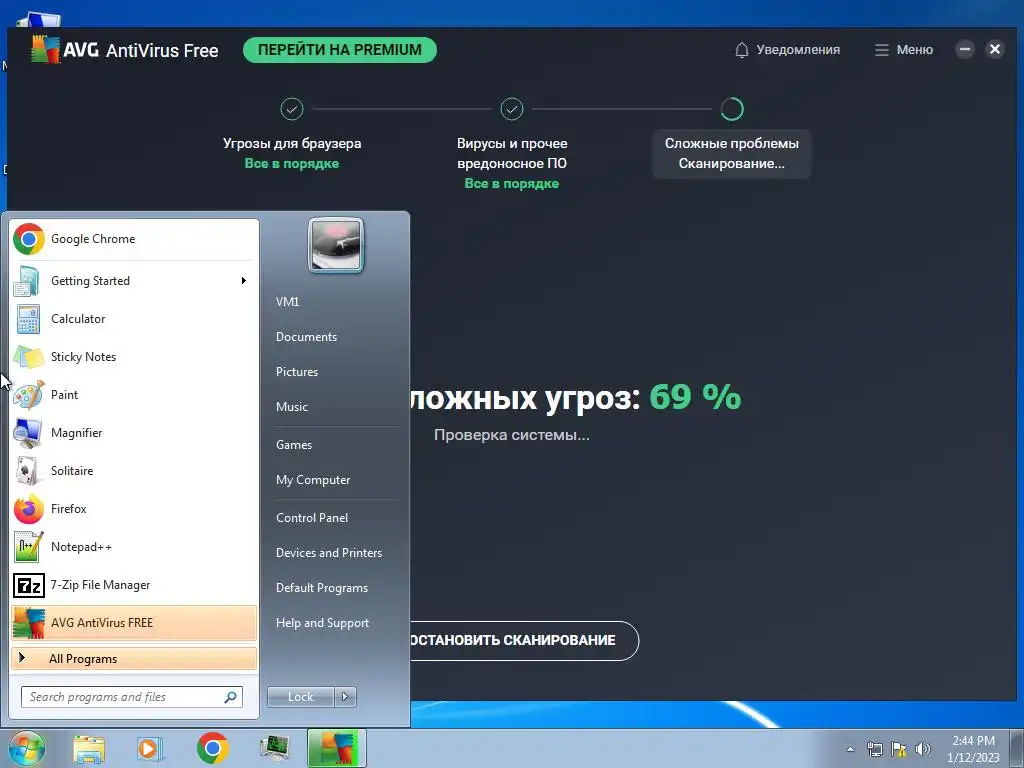The width and height of the screenshot is (1024, 768).
Task: Open Chrome from the taskbar
Action: [212, 748]
